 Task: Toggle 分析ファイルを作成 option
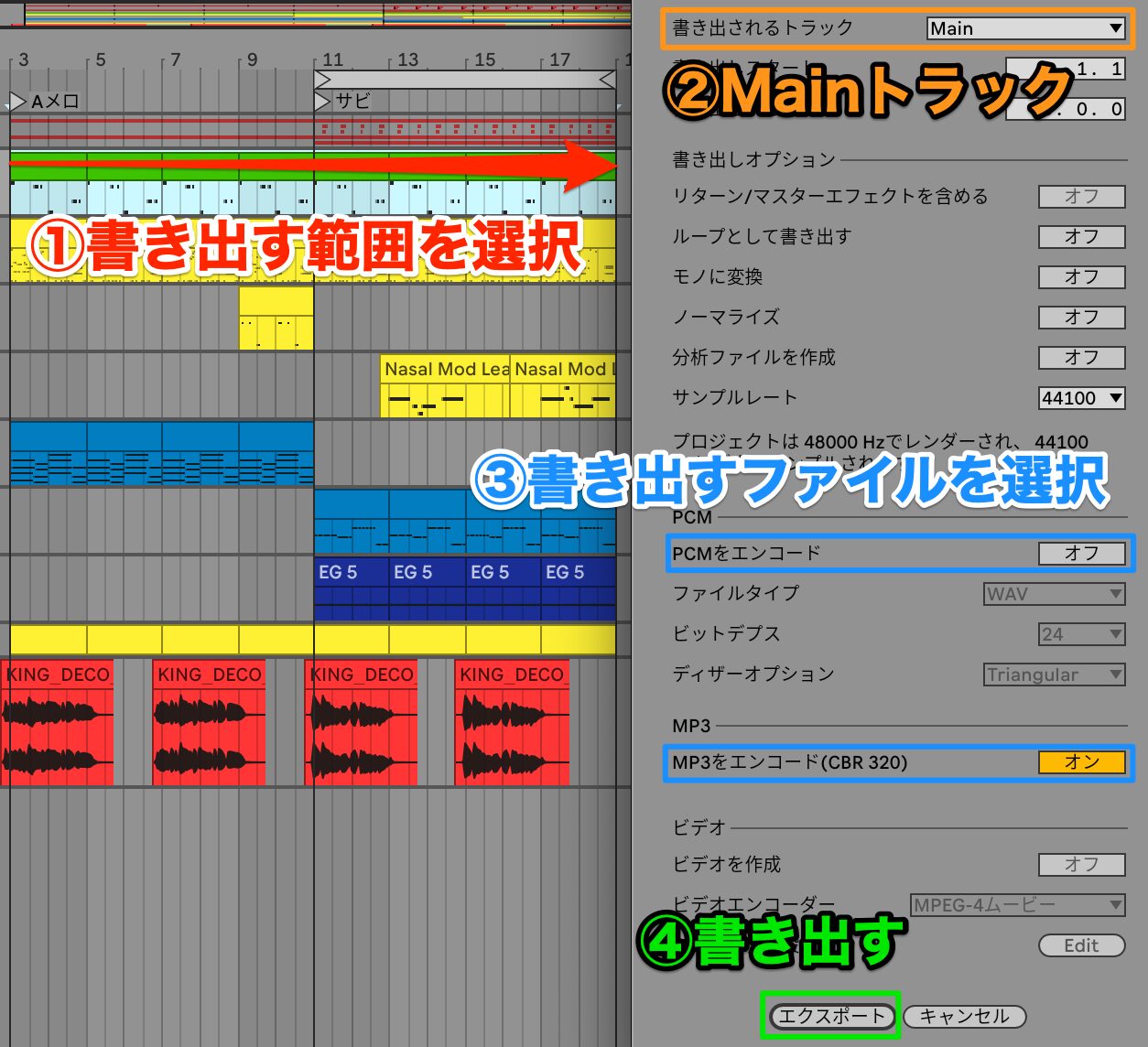click(1081, 357)
